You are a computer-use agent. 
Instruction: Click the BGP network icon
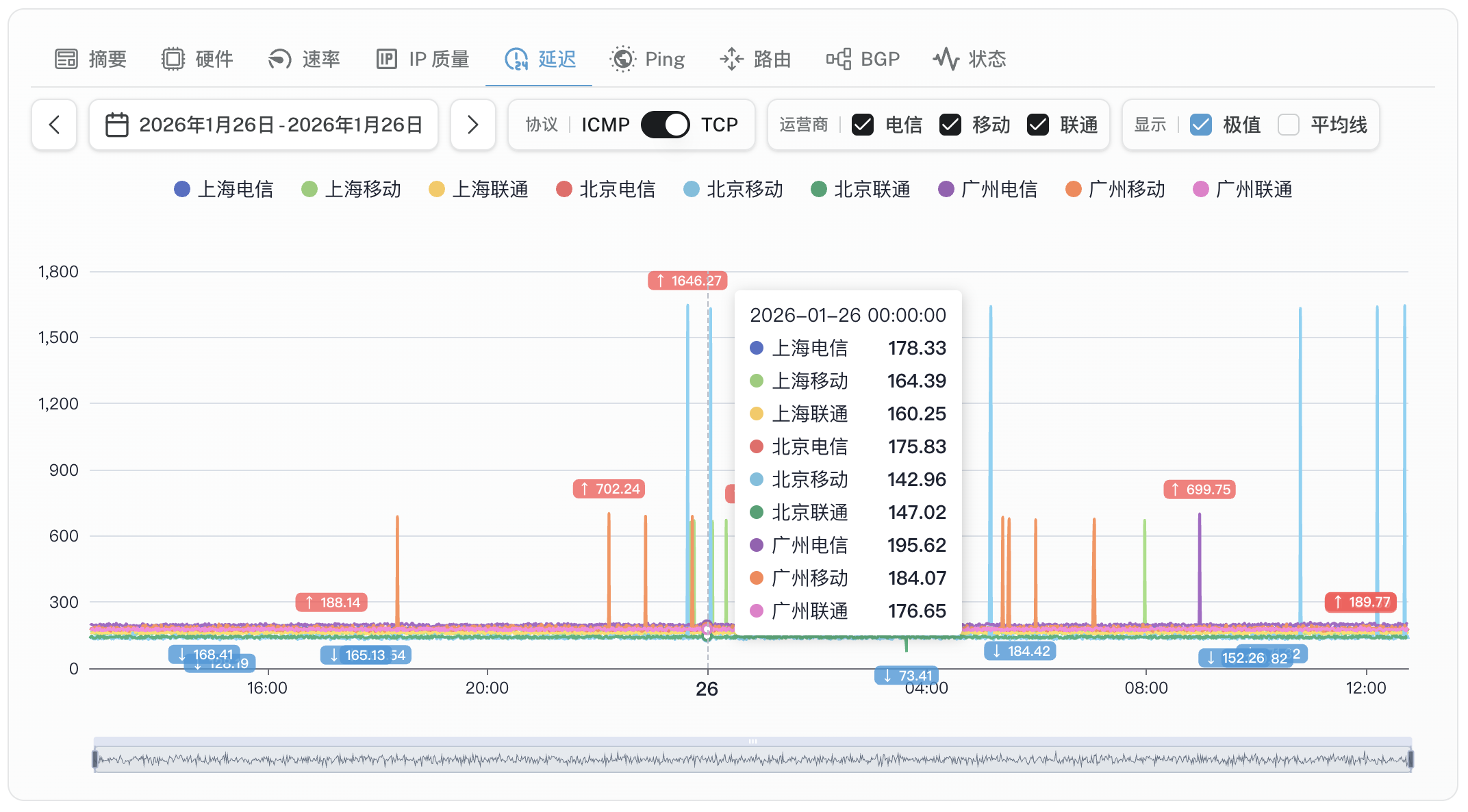[x=838, y=59]
